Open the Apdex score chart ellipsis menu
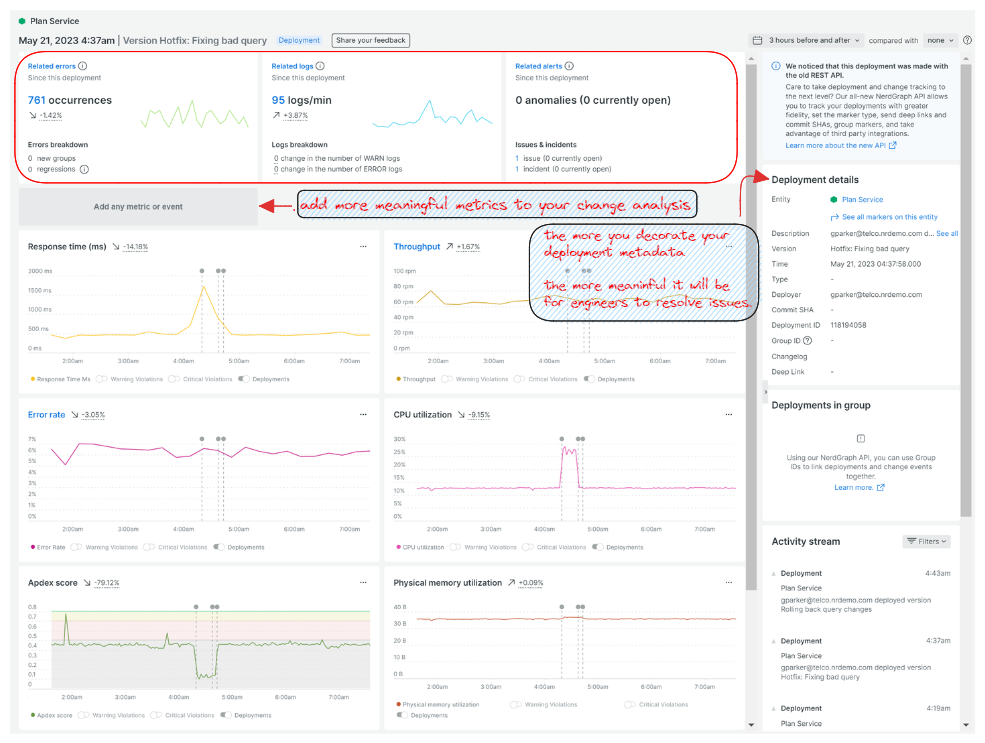The height and width of the screenshot is (743, 985). click(x=363, y=582)
